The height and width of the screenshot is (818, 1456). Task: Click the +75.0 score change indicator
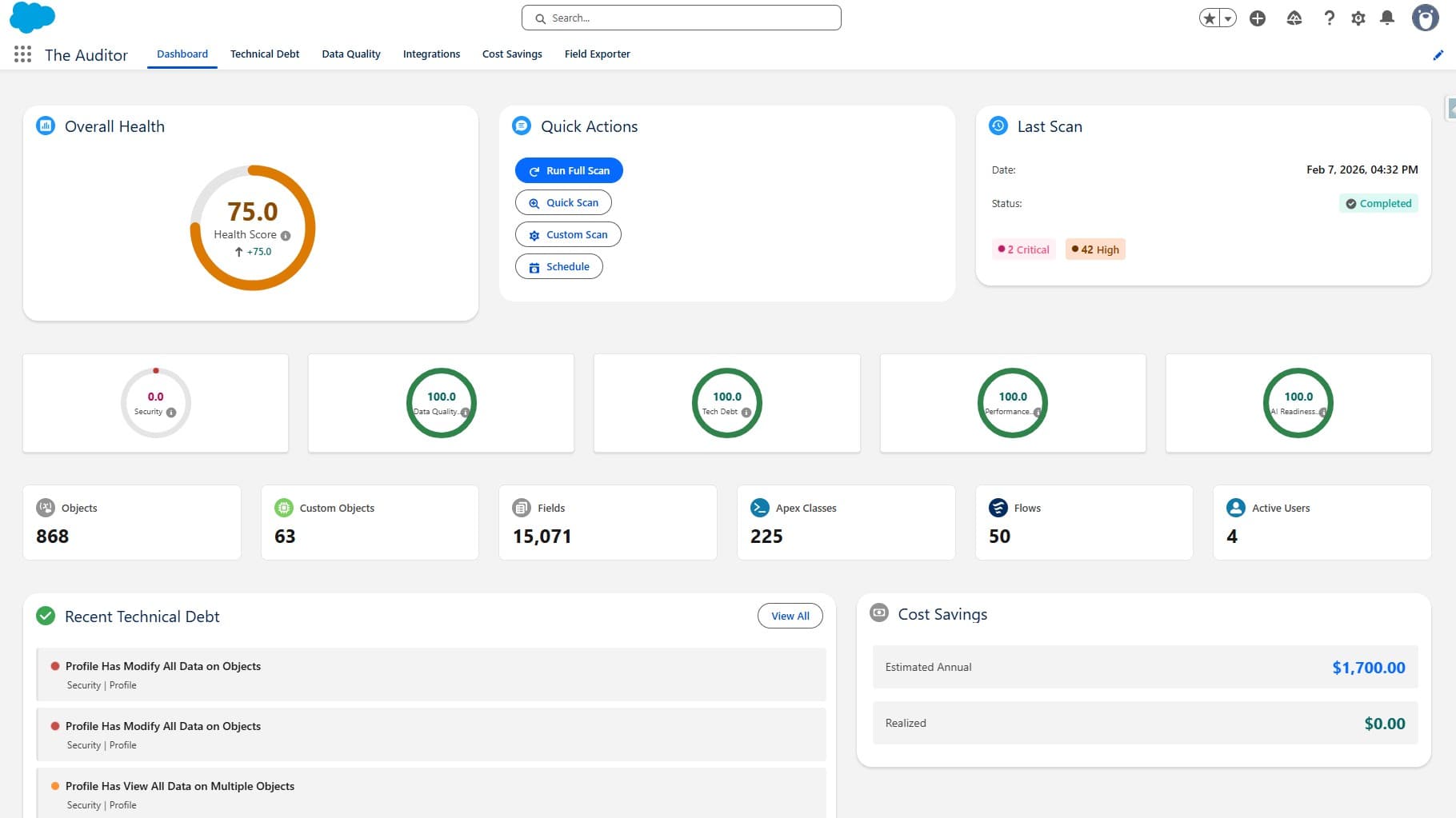(253, 251)
